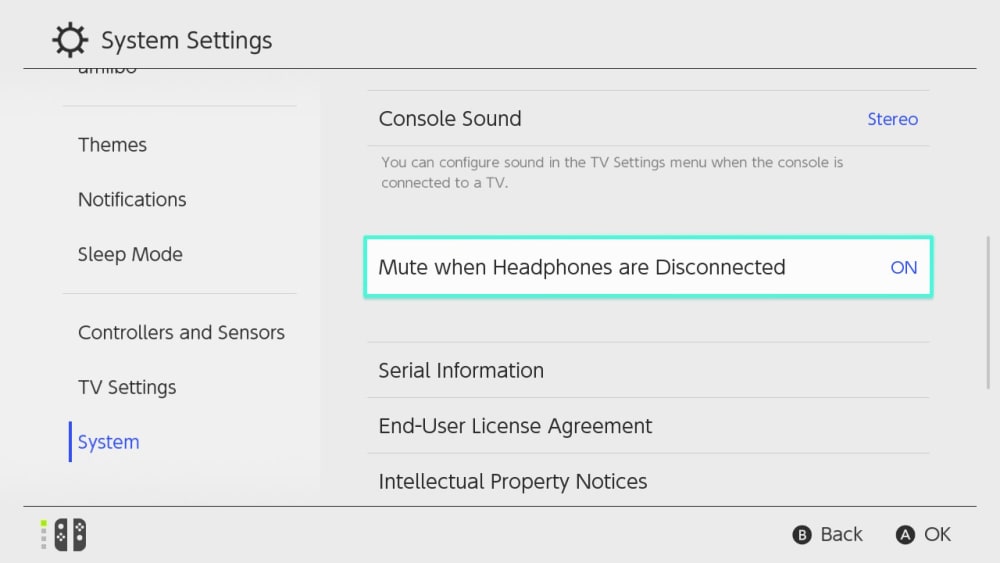Image resolution: width=1000 pixels, height=563 pixels.
Task: Select Notifications in the sidebar
Action: coord(132,200)
